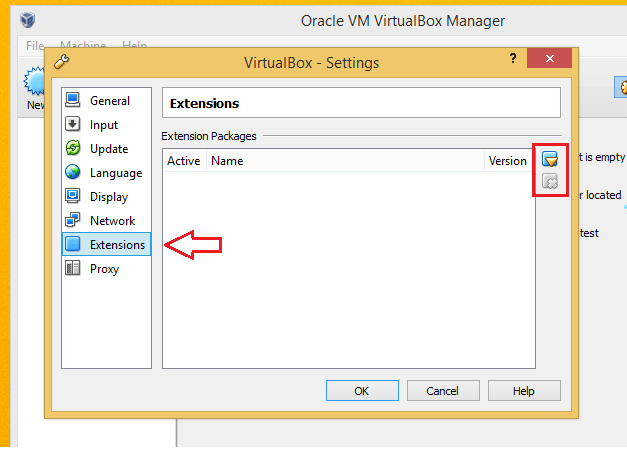Click the Help button in Settings
627x449 pixels.
click(x=524, y=391)
